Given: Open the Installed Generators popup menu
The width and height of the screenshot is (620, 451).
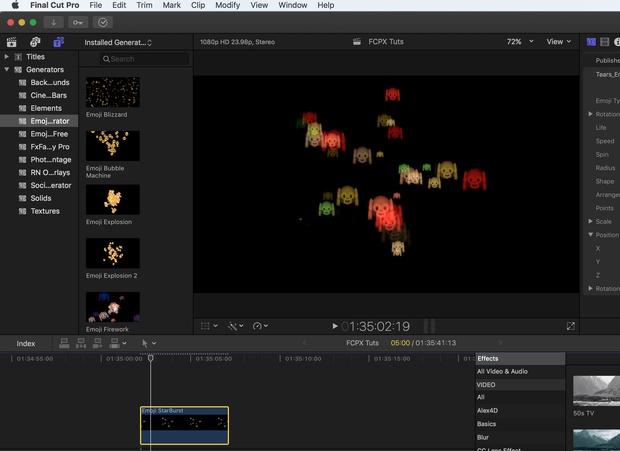Looking at the screenshot, I should [x=118, y=42].
